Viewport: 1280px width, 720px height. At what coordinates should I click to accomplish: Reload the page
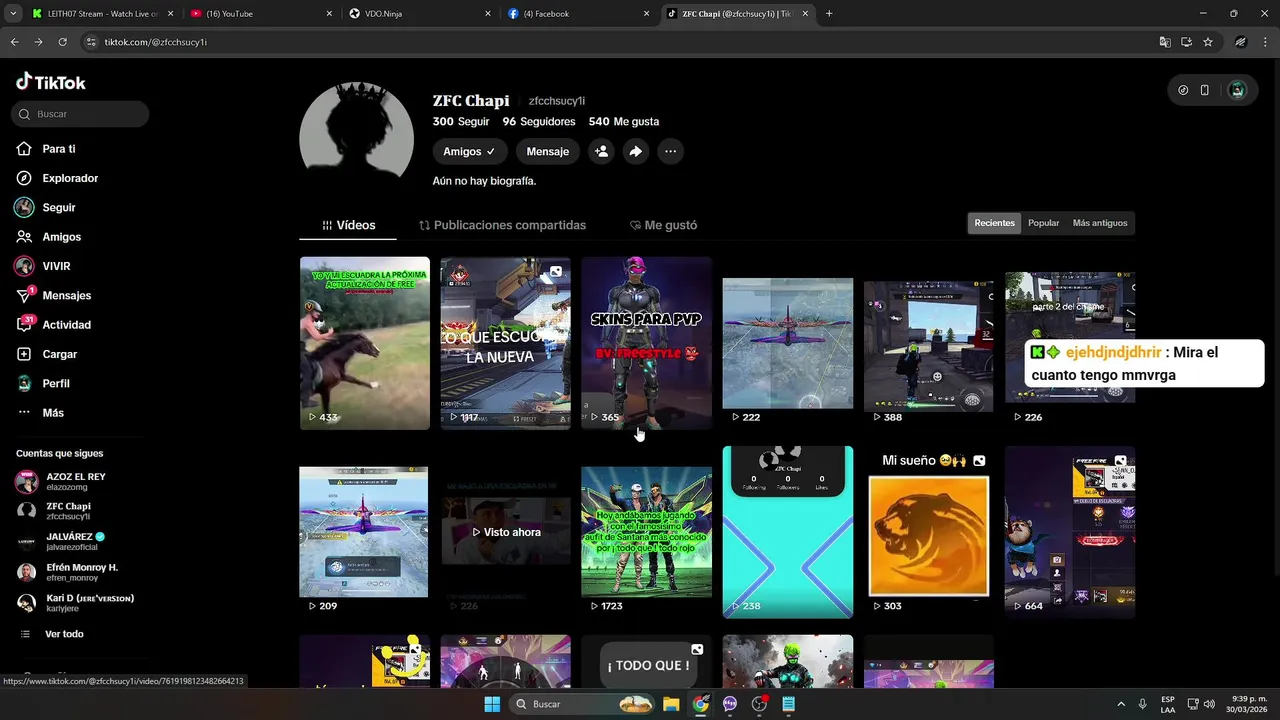[62, 42]
